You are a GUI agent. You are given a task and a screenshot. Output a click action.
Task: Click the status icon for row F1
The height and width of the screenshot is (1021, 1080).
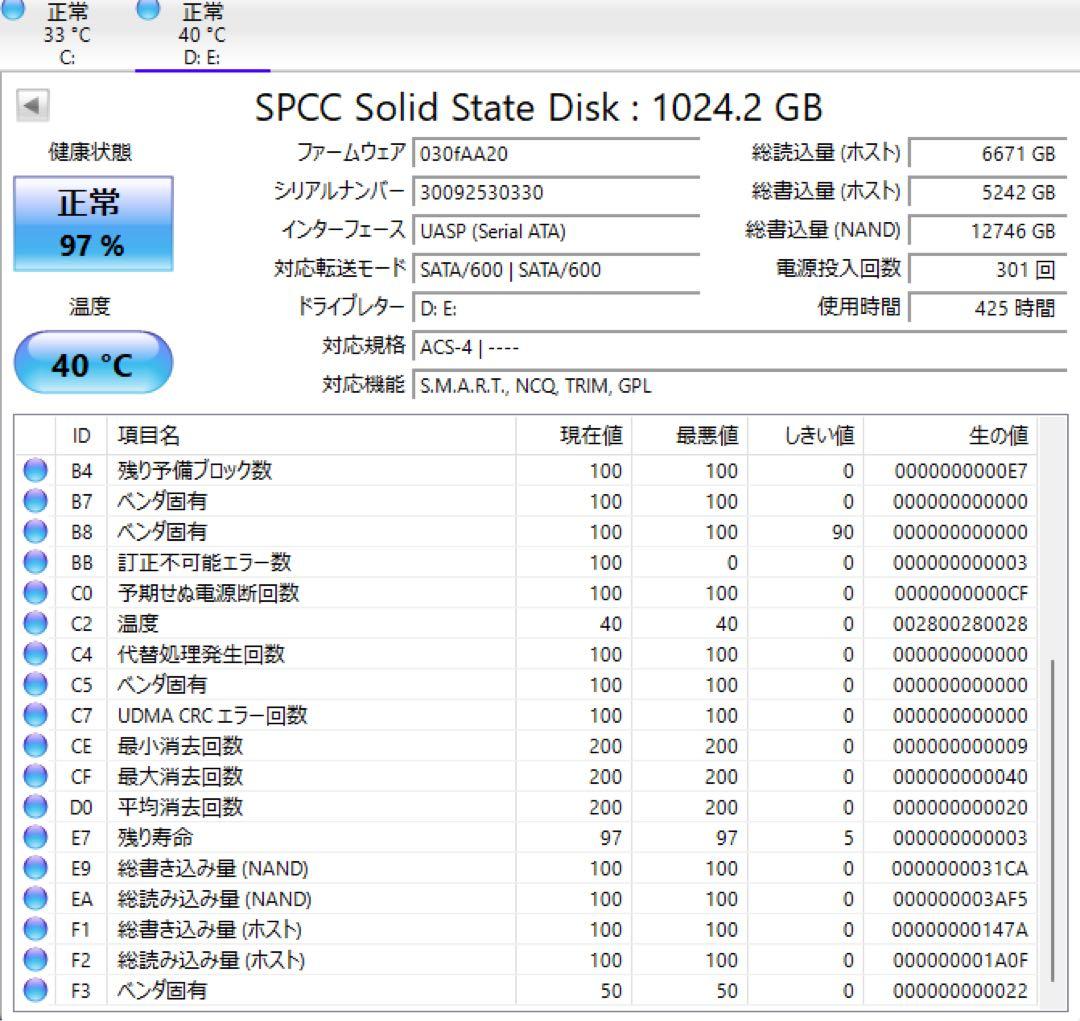pos(35,929)
